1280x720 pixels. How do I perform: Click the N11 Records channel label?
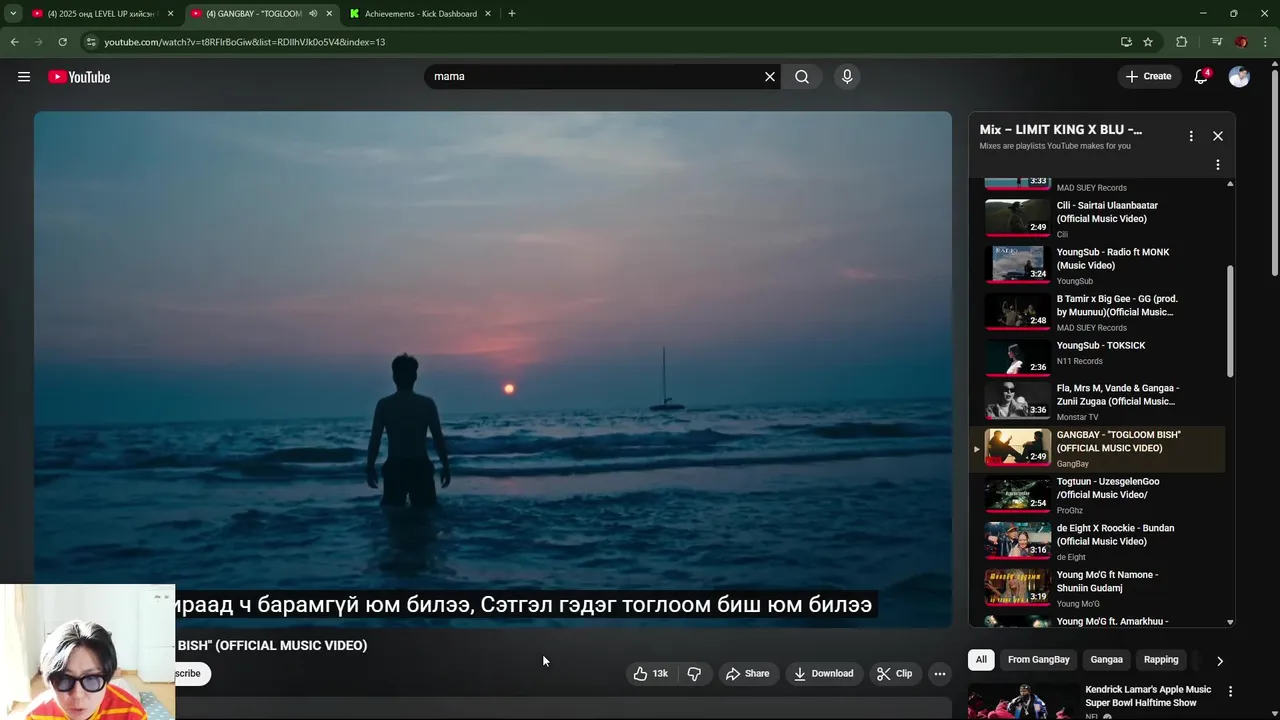point(1079,361)
